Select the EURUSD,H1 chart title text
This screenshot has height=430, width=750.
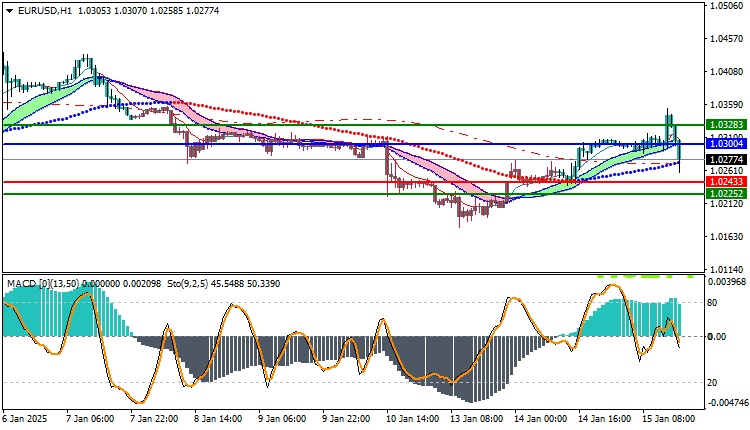point(45,10)
